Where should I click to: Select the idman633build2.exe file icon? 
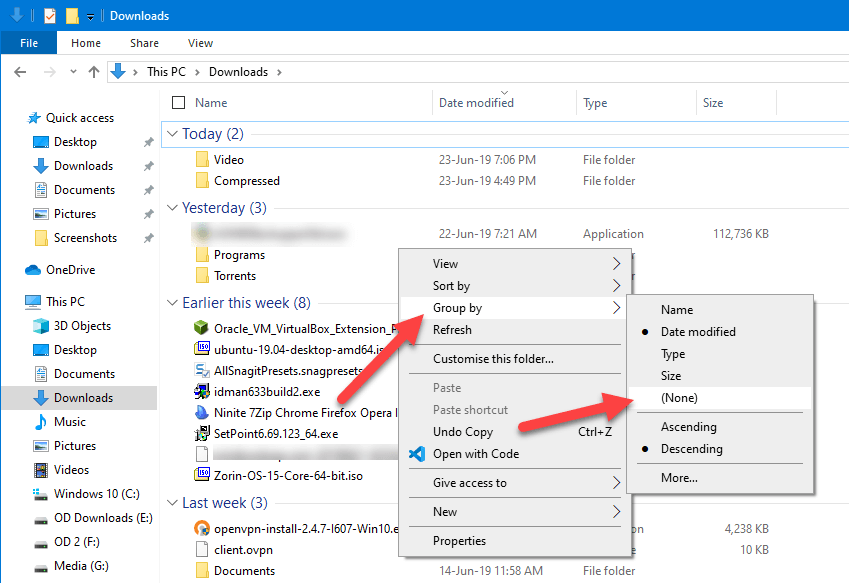(x=202, y=391)
